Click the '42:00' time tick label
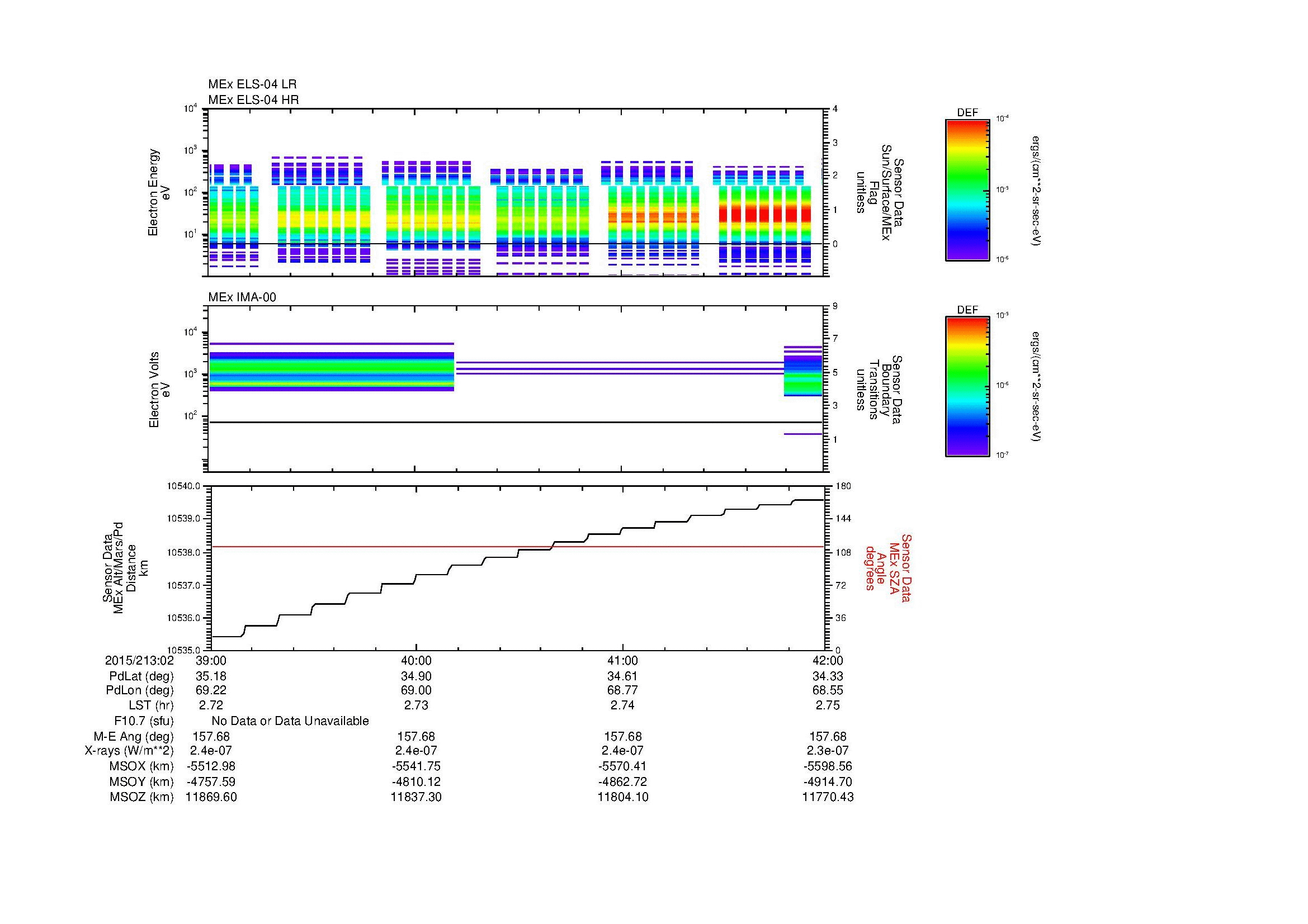The width and height of the screenshot is (1308, 924). coord(828,660)
